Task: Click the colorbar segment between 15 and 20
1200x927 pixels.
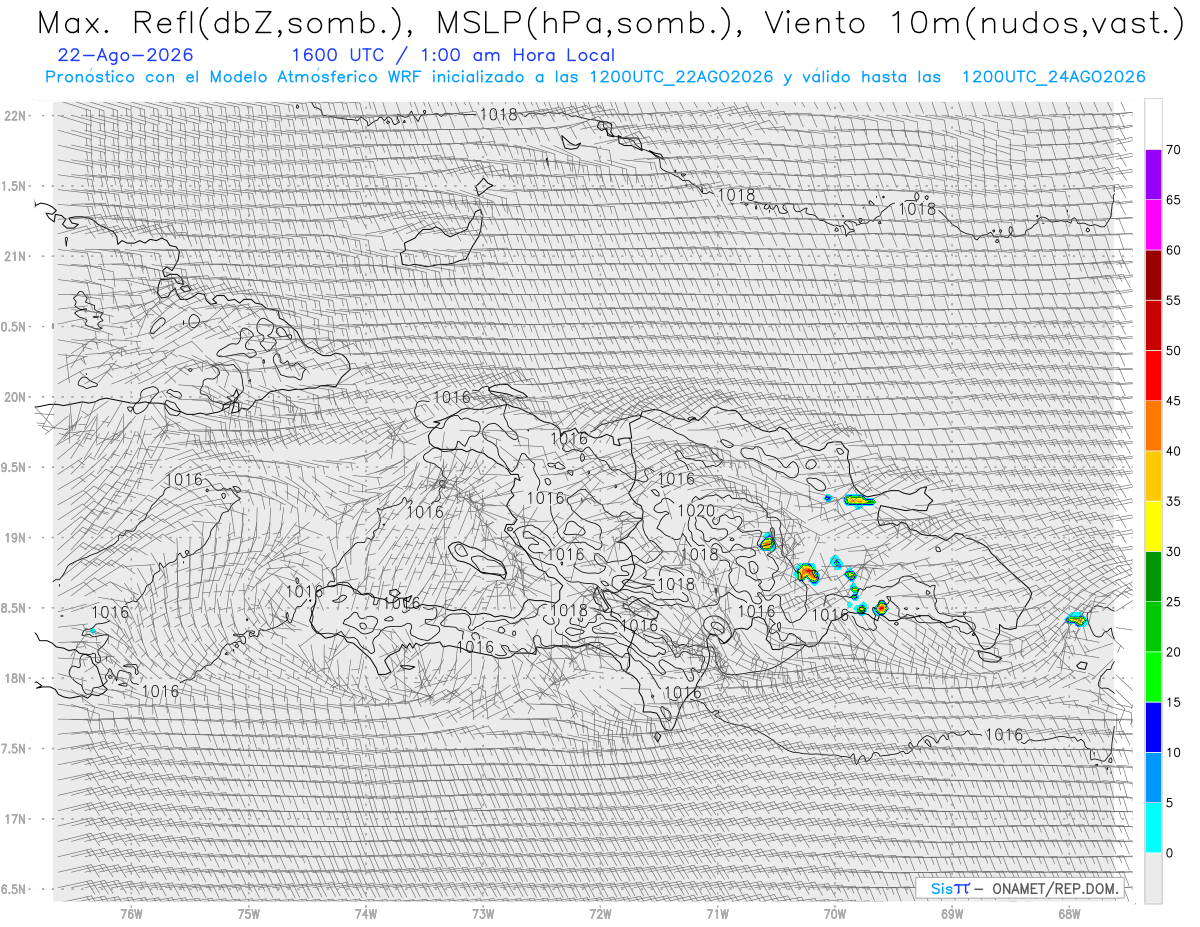Action: tap(1153, 677)
